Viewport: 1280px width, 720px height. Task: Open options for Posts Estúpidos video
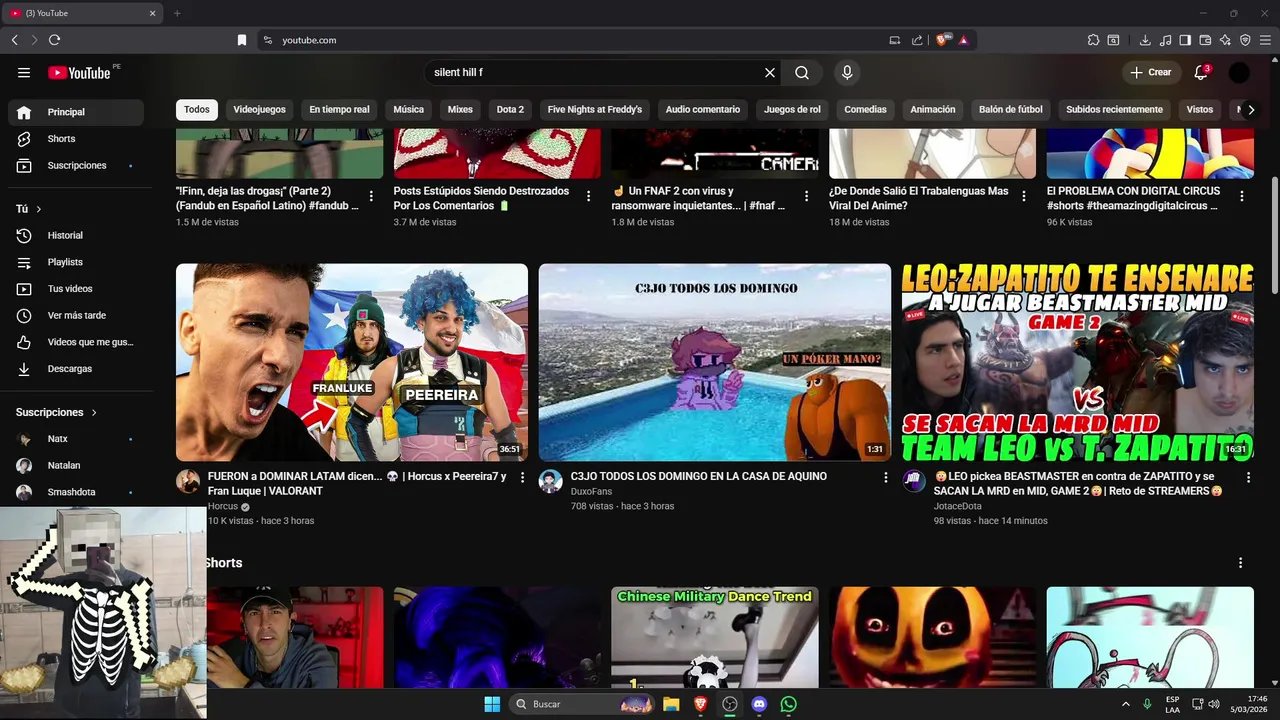[589, 196]
